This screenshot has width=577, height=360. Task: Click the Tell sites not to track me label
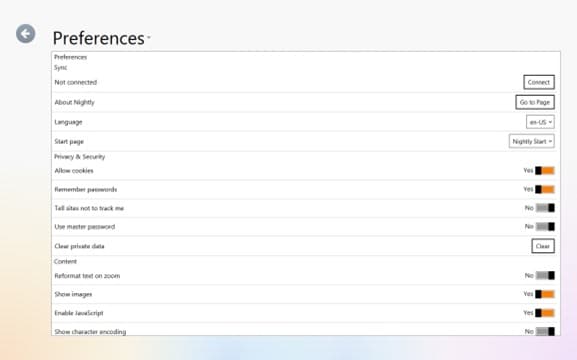[x=89, y=208]
